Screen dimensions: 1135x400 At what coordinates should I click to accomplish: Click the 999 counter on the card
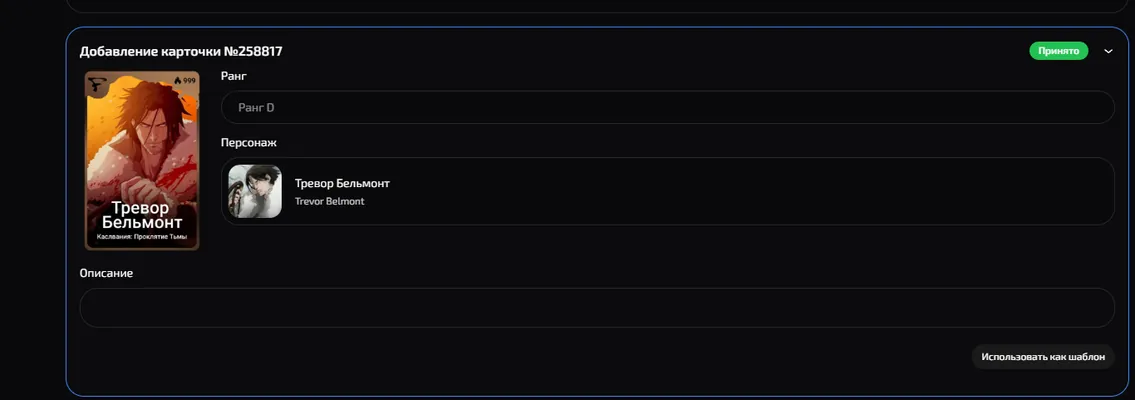click(x=189, y=80)
